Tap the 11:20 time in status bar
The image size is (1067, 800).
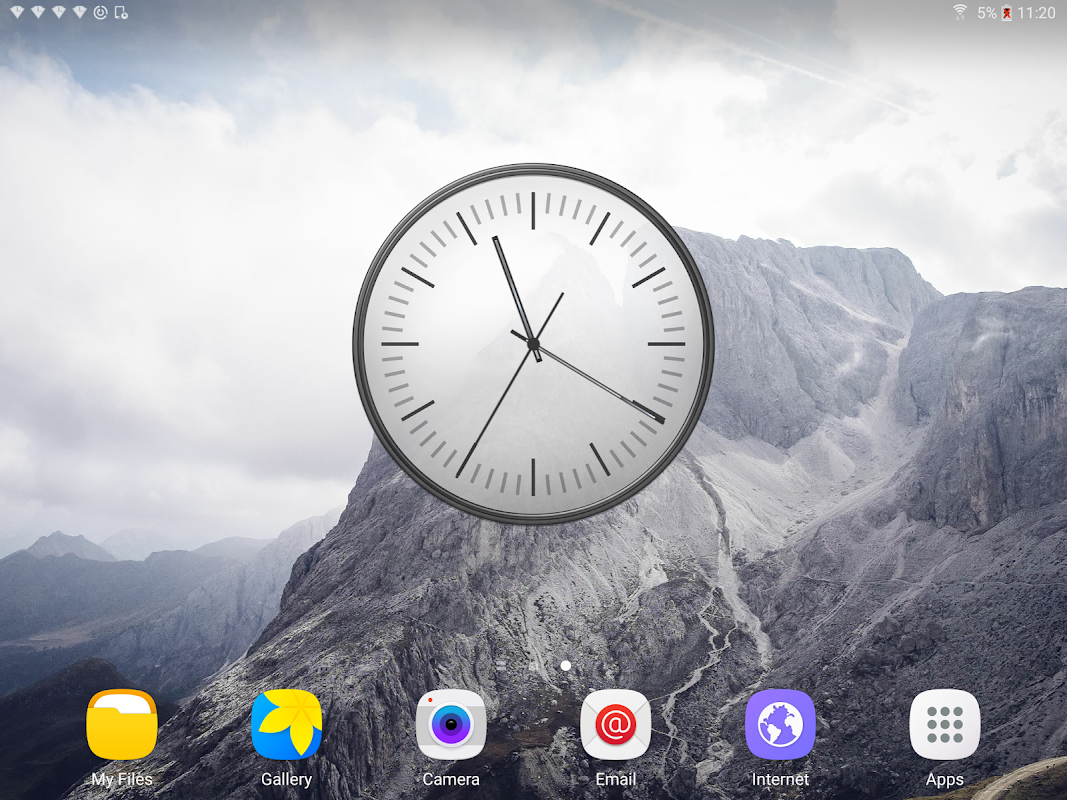tap(1036, 13)
